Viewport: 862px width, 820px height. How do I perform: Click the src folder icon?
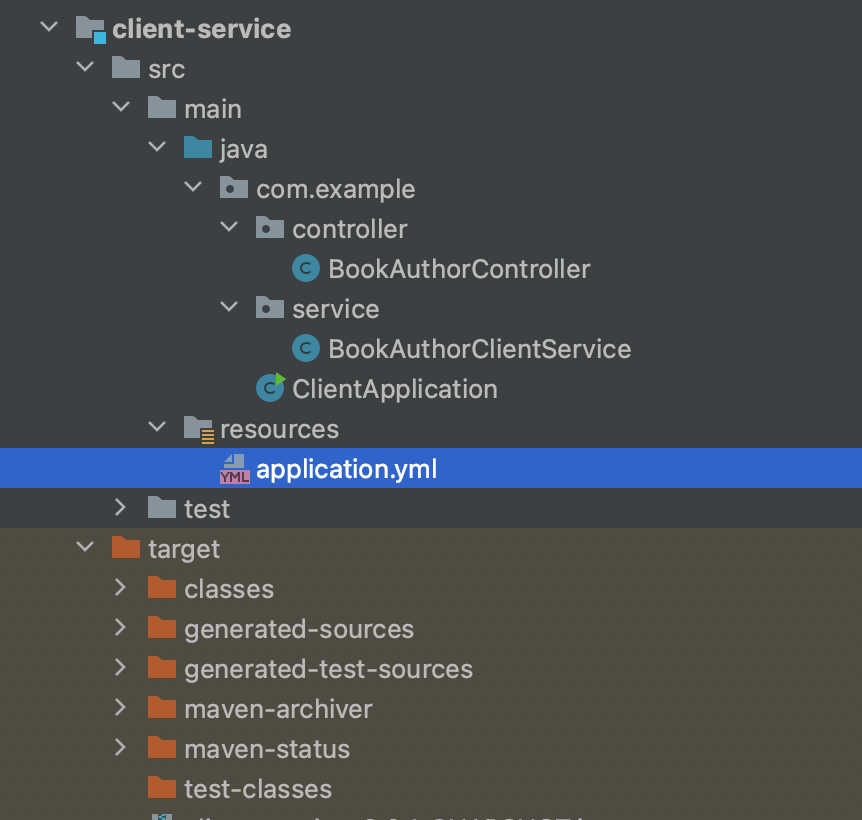point(126,68)
